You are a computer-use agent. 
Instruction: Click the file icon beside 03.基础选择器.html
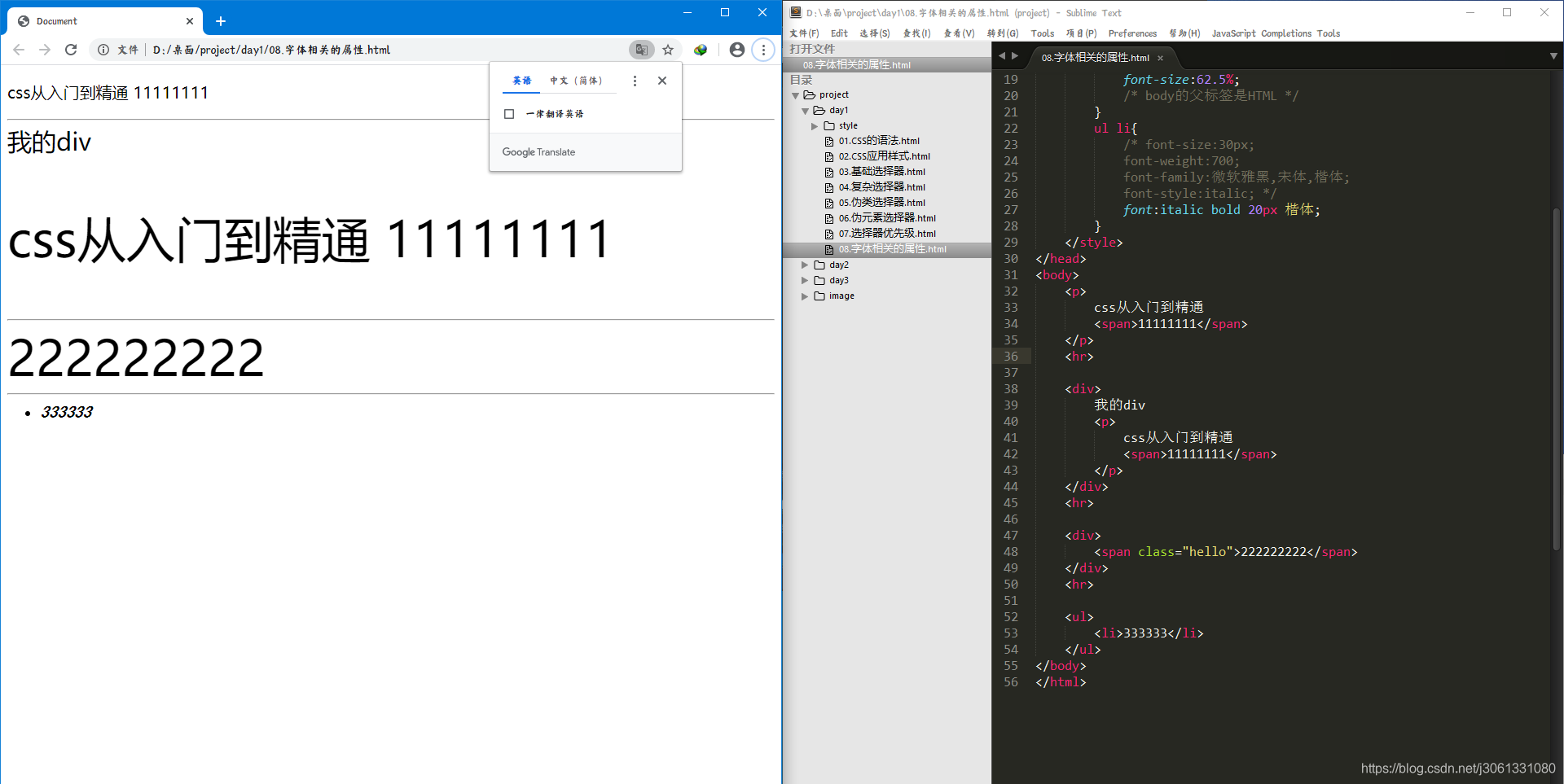(x=829, y=172)
